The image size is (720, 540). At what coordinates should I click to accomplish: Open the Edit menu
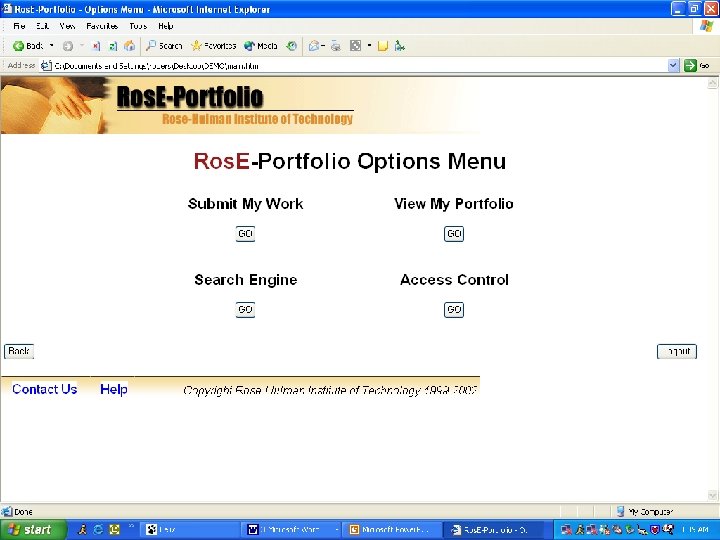pos(42,26)
